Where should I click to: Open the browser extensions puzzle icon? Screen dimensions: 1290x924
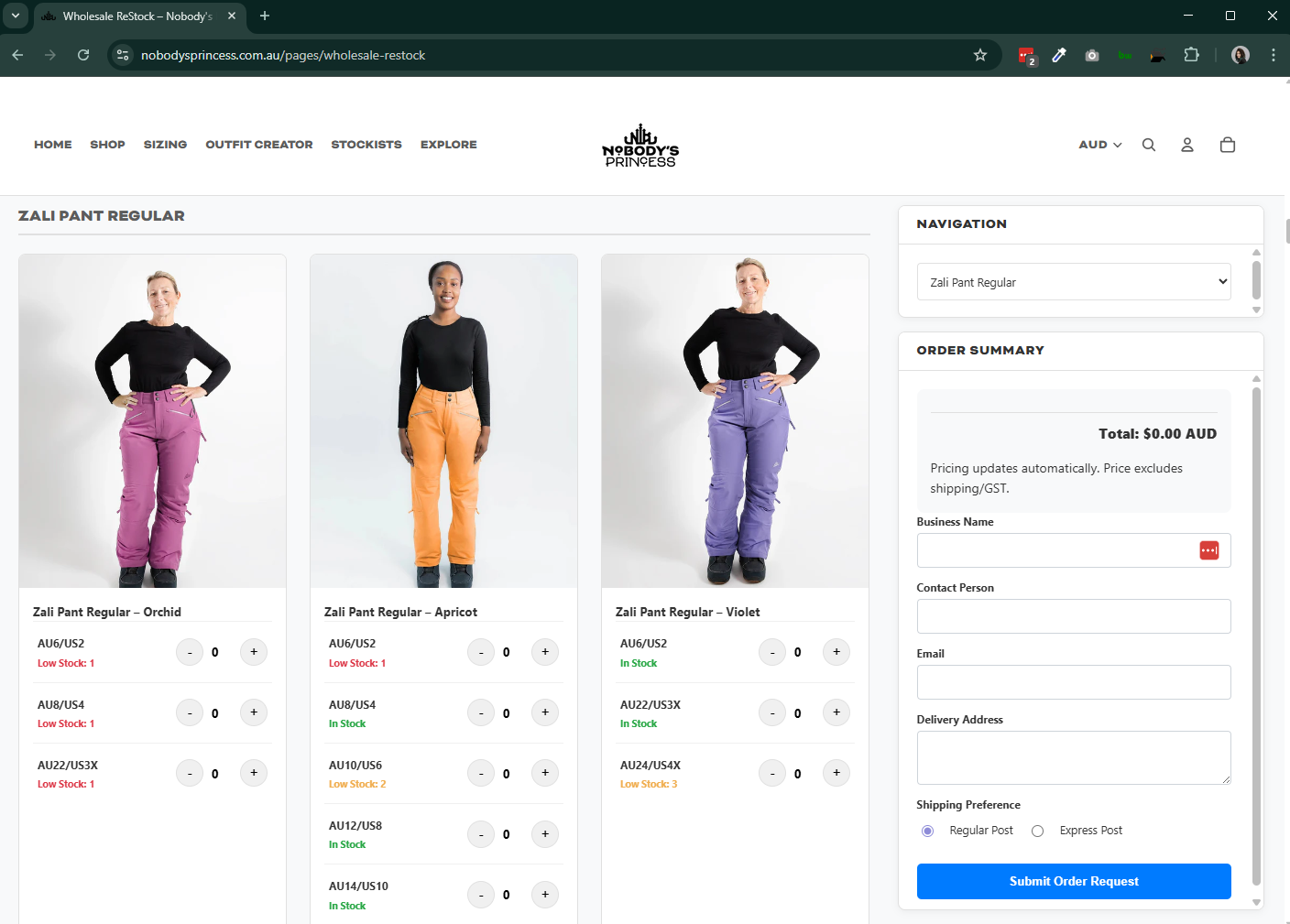point(1191,55)
